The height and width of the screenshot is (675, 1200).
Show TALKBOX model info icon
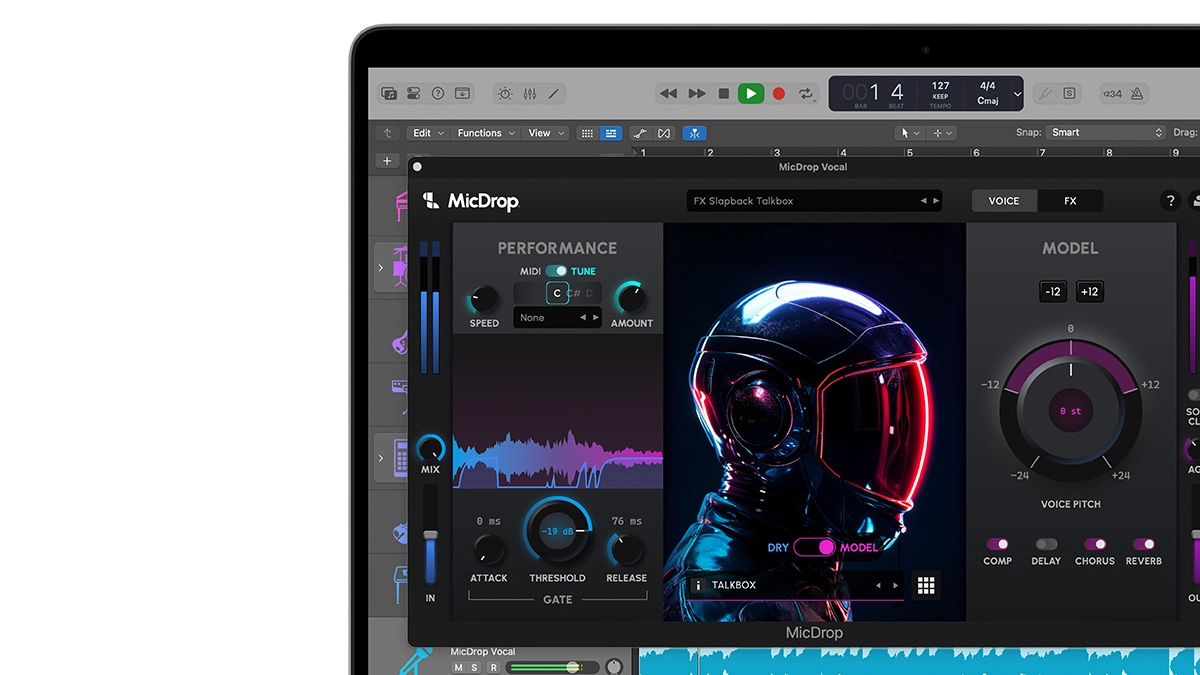pos(698,586)
